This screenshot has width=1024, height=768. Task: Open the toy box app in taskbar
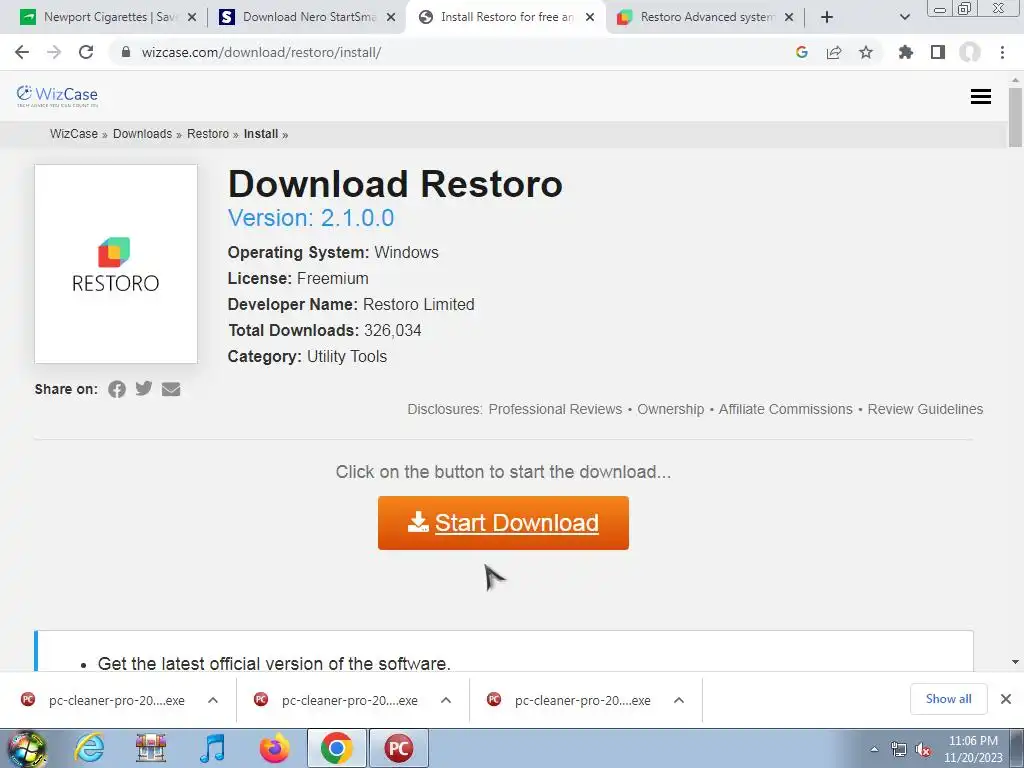[x=151, y=748]
